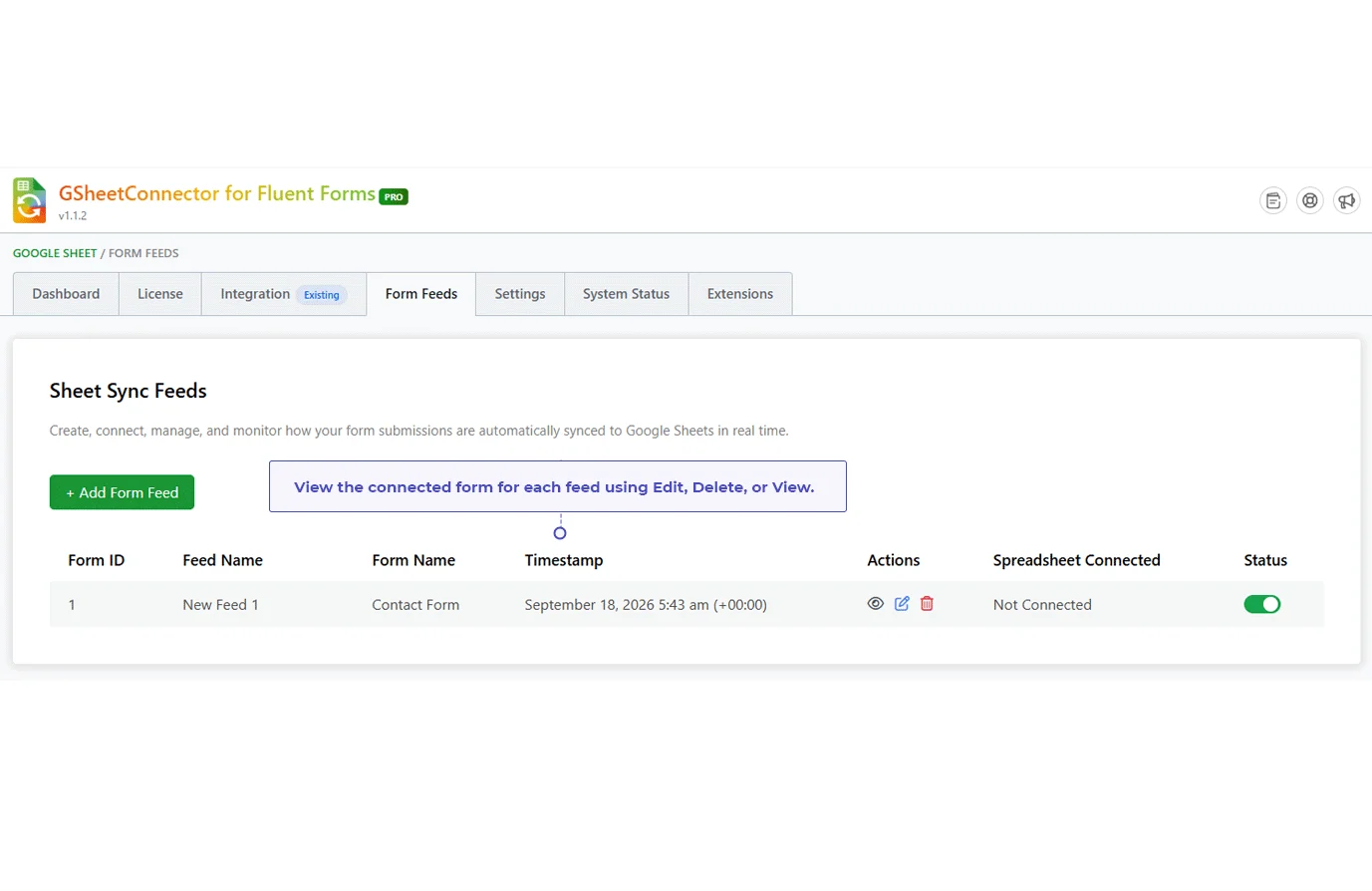Click the Not Connected cell
The height and width of the screenshot is (891, 1372).
(x=1042, y=605)
